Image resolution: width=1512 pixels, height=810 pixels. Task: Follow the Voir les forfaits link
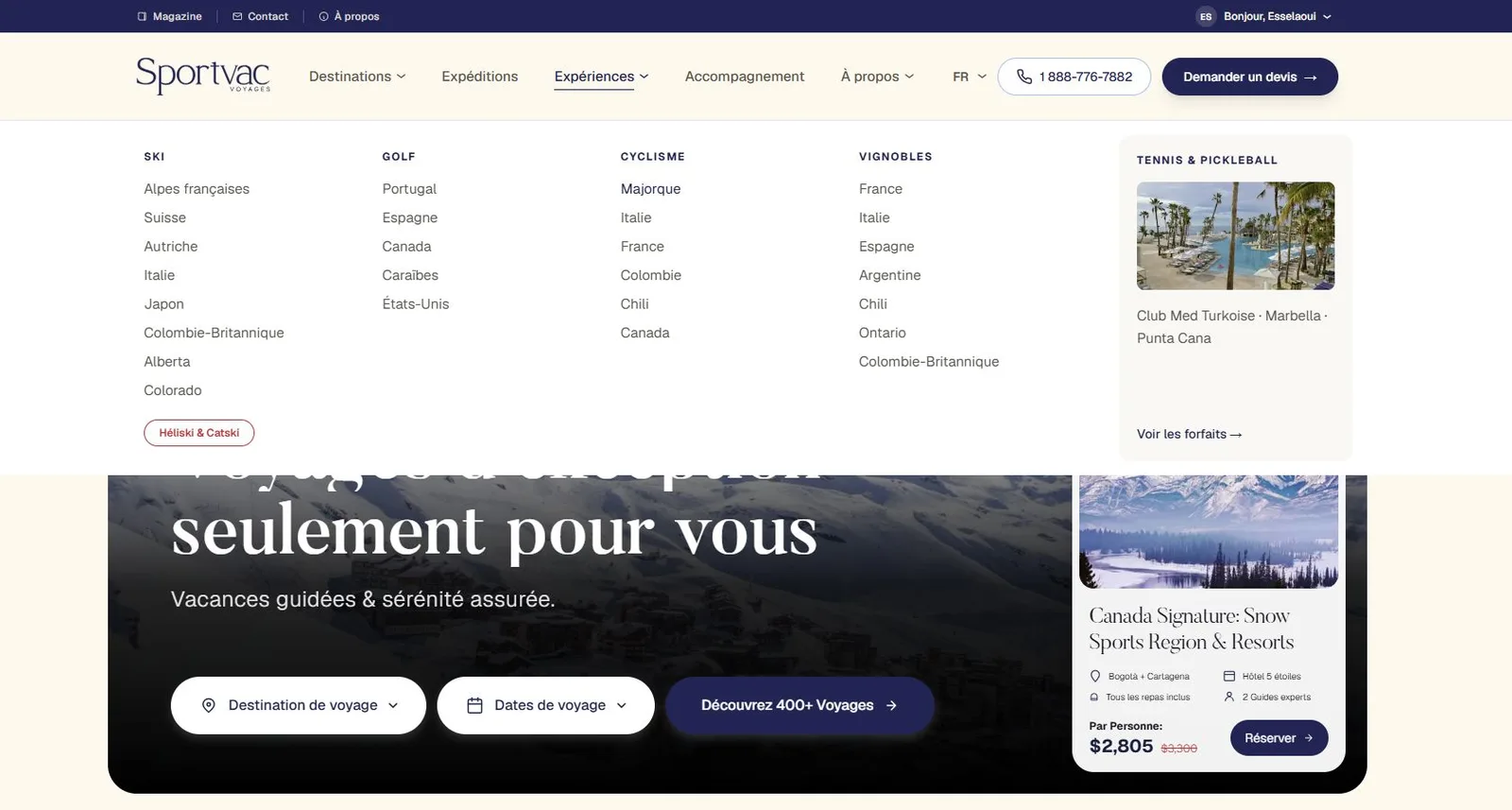[x=1189, y=434]
